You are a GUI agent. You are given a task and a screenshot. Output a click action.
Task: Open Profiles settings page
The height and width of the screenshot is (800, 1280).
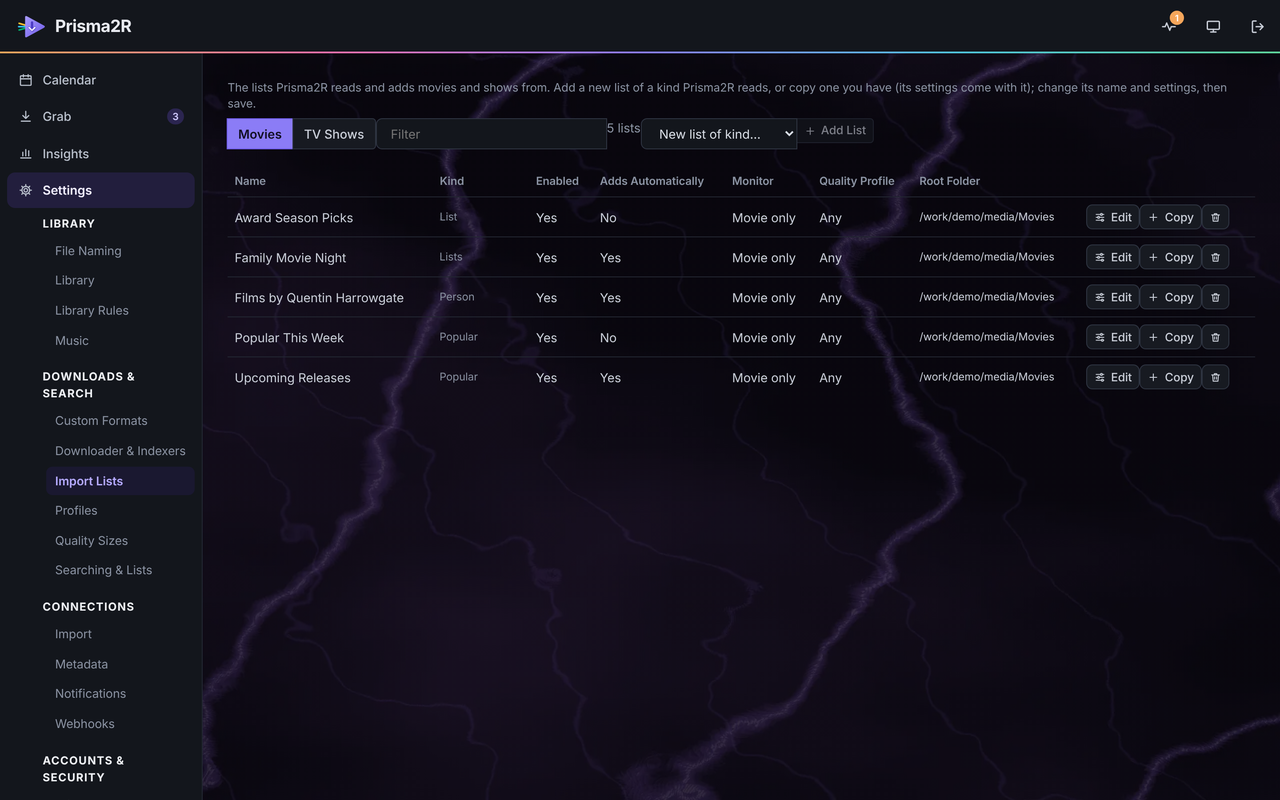point(120,511)
